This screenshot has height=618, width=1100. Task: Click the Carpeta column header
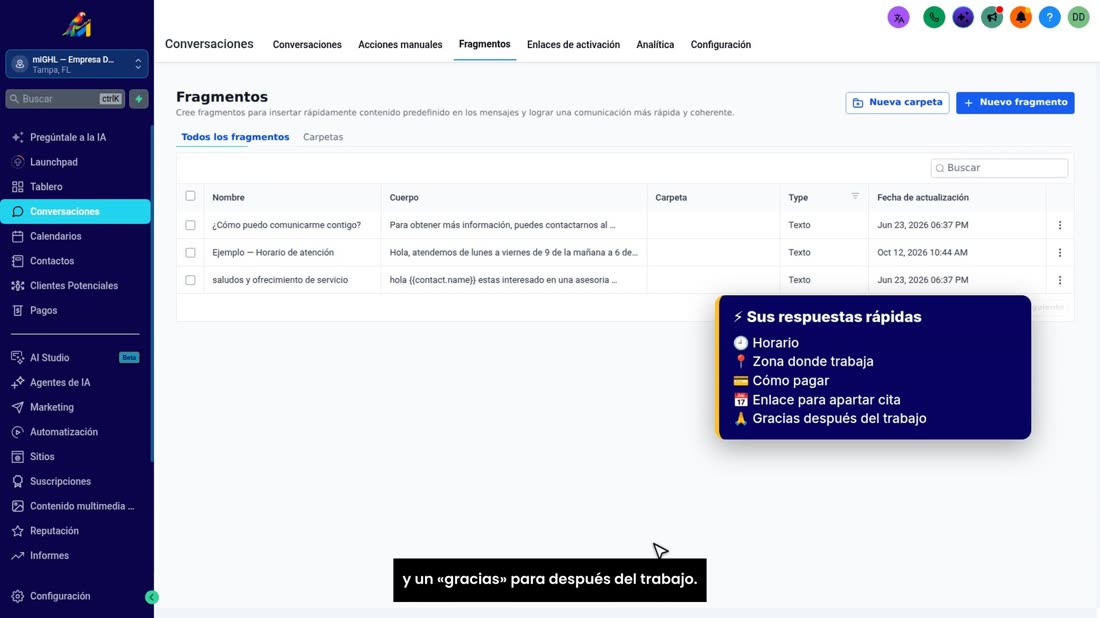coord(671,197)
